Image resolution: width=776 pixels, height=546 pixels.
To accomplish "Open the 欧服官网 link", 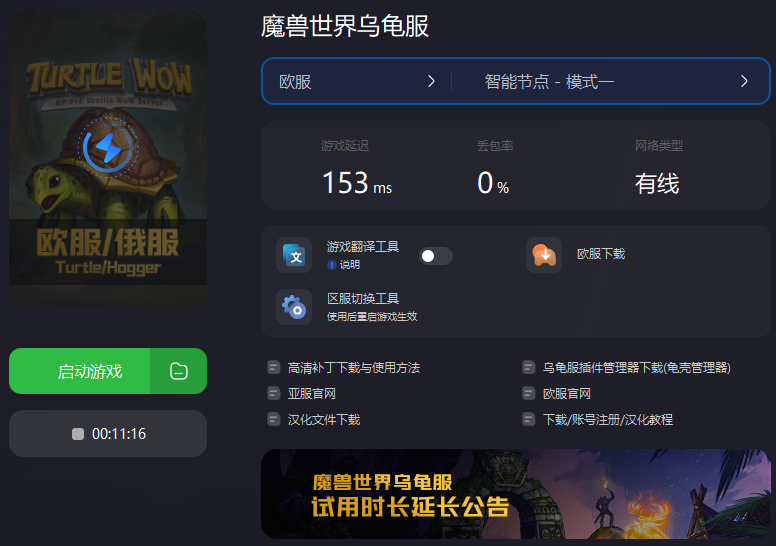I will coord(566,394).
